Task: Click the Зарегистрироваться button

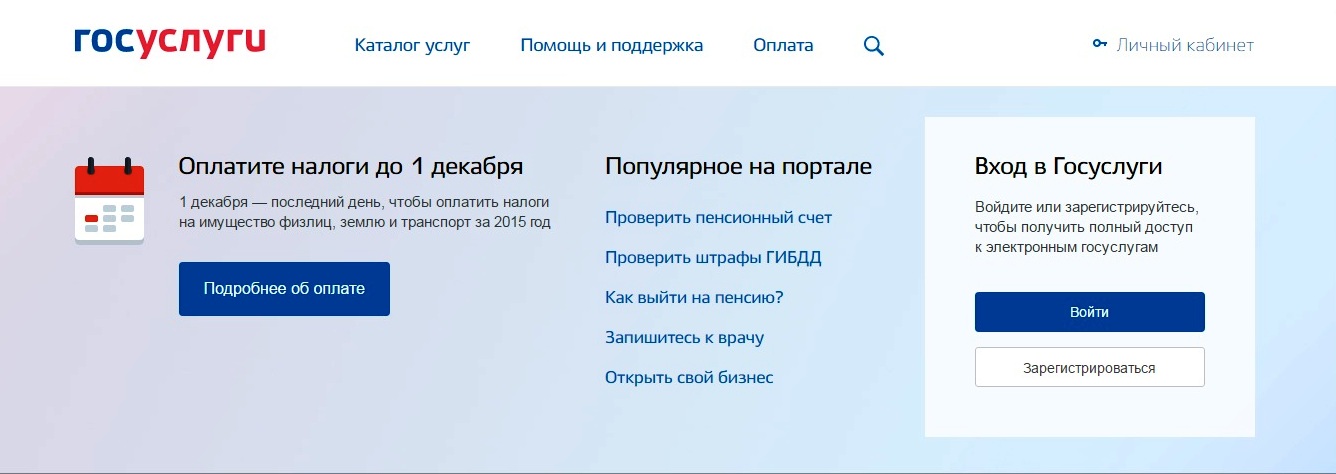Action: point(1090,367)
